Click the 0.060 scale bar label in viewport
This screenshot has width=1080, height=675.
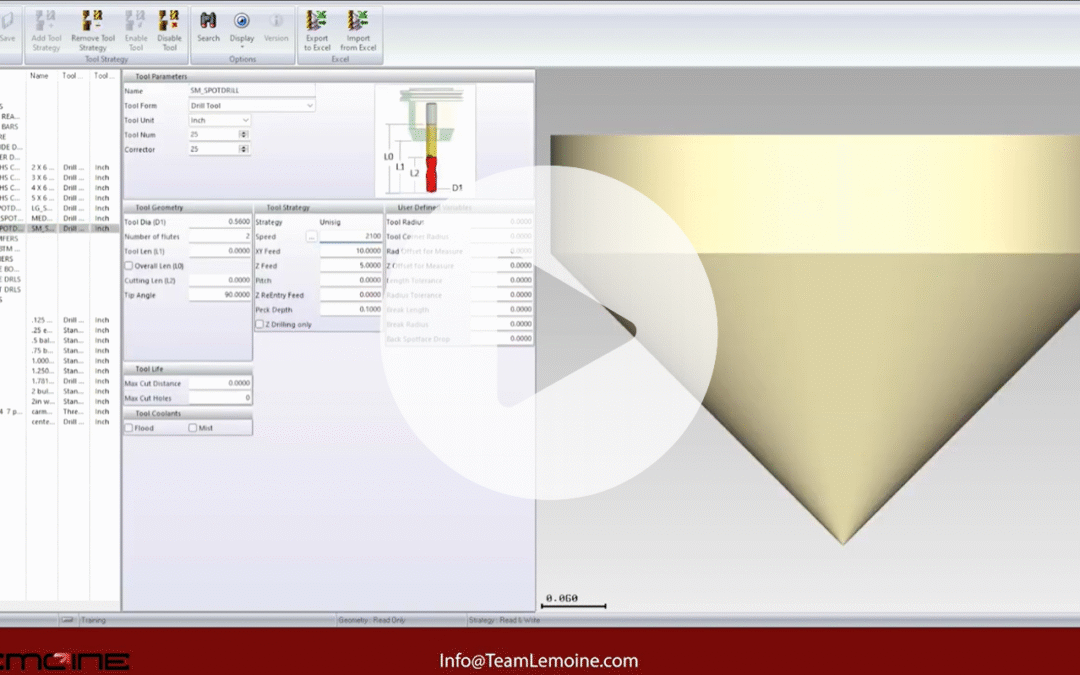pyautogui.click(x=561, y=598)
